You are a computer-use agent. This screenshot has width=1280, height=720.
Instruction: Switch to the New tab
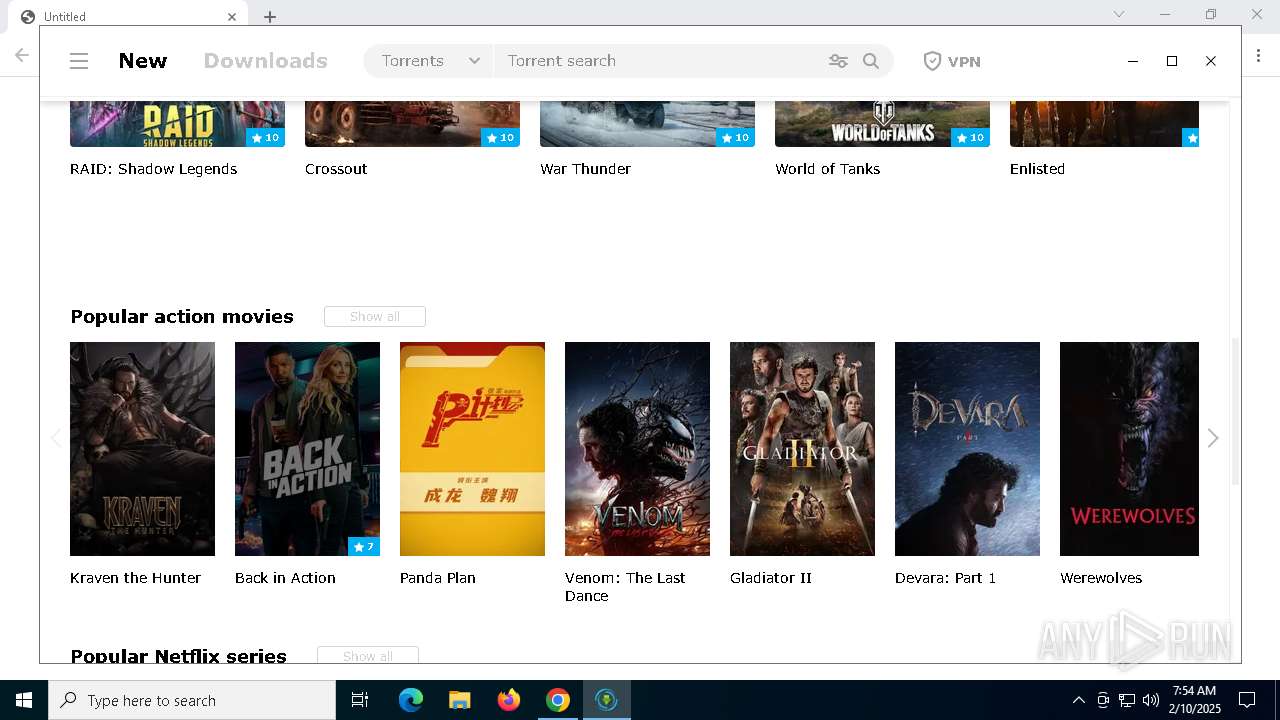tap(143, 61)
